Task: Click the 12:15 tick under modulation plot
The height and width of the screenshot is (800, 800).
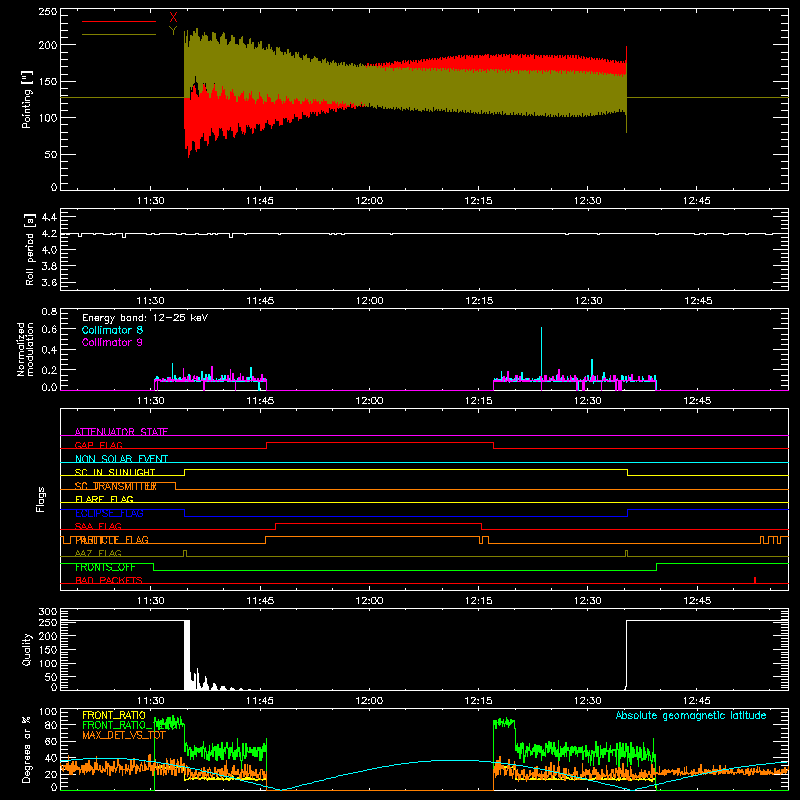Action: click(479, 401)
